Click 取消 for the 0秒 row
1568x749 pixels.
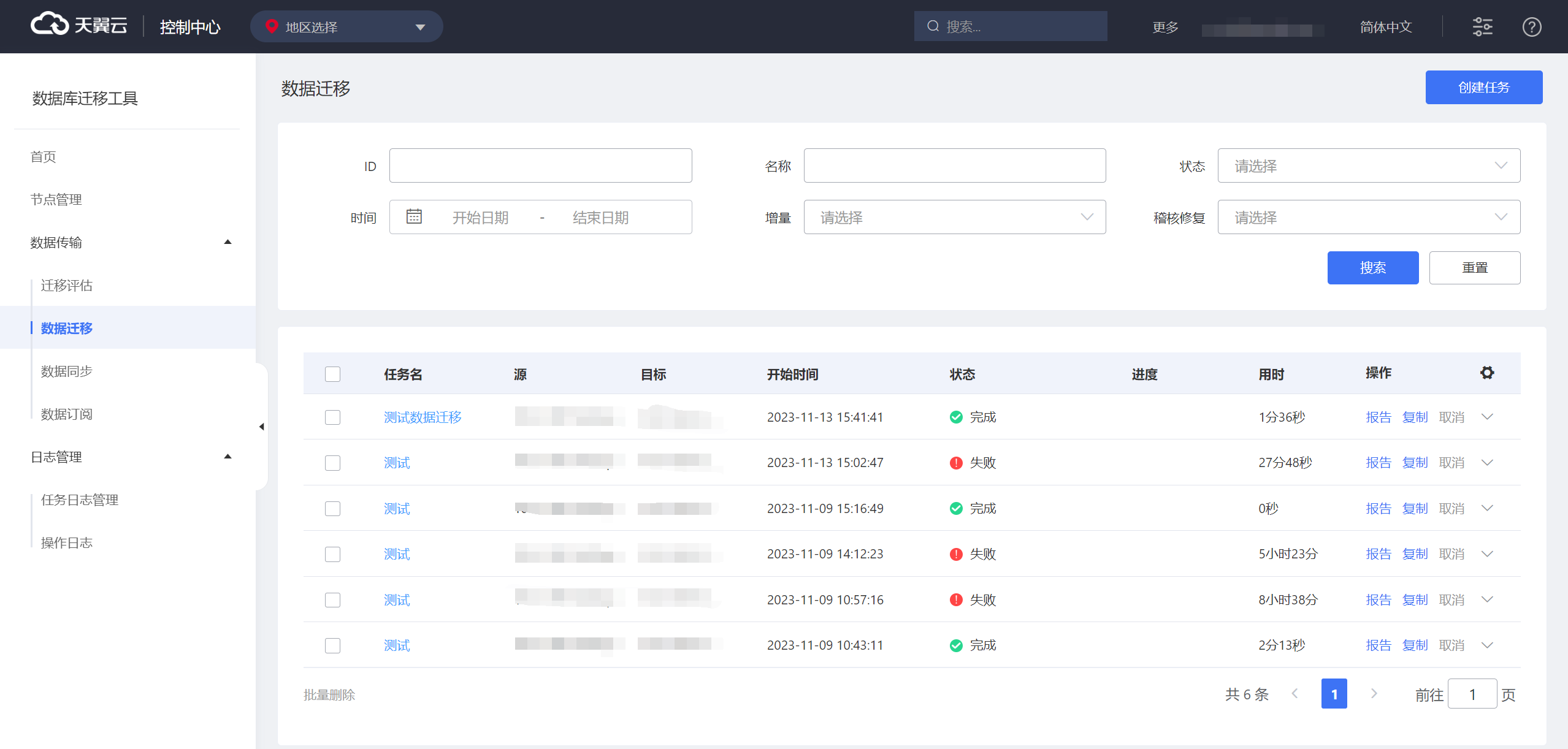coord(1451,509)
